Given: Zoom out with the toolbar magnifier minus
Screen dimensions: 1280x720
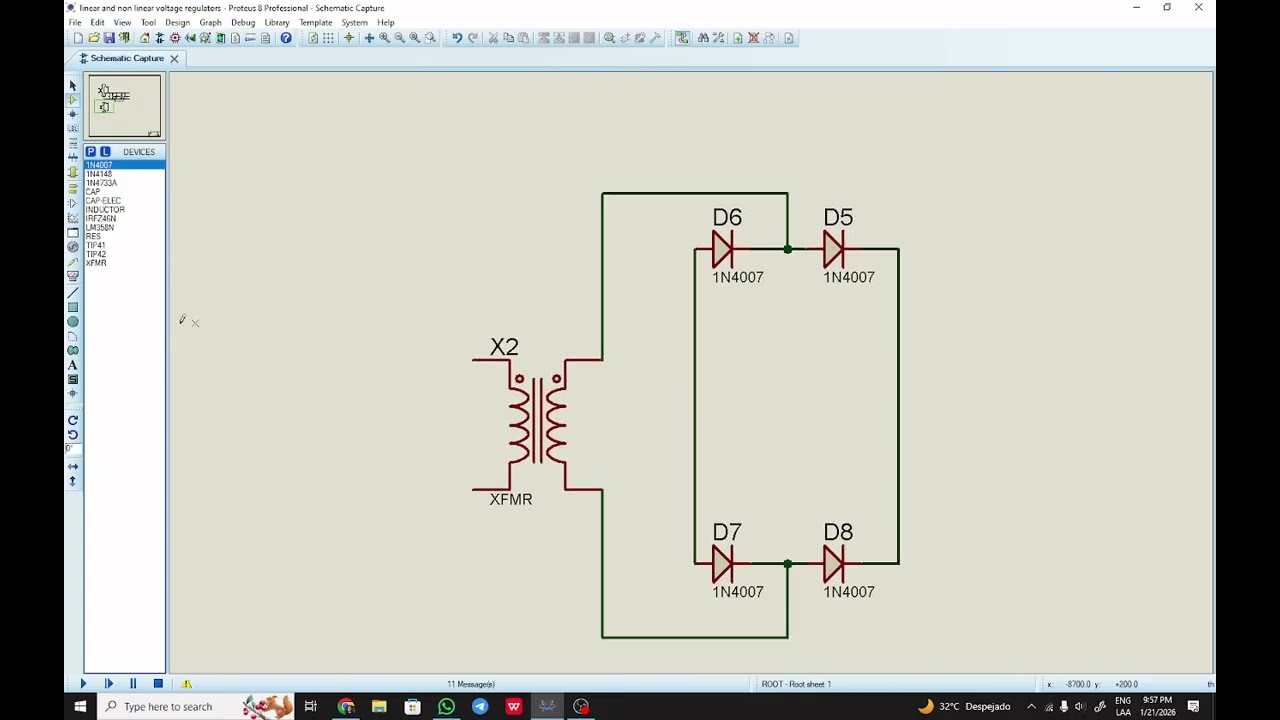Looking at the screenshot, I should [399, 38].
